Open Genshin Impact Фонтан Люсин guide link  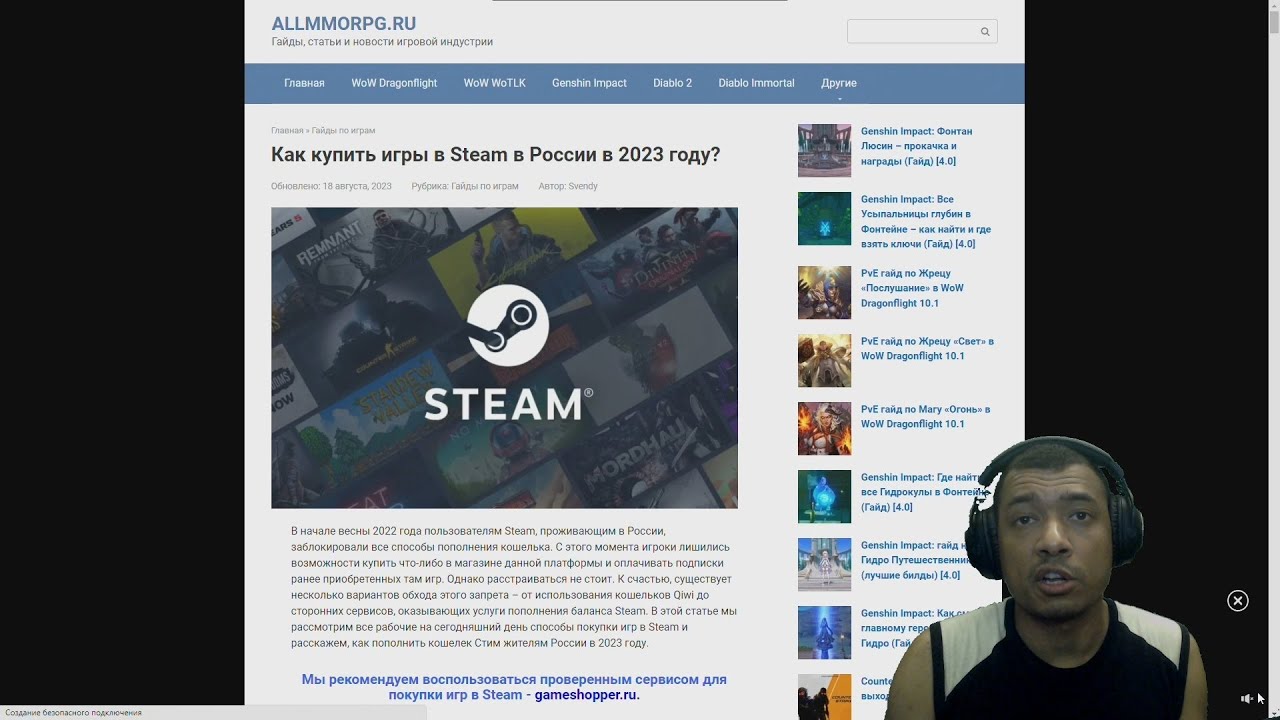coord(916,146)
